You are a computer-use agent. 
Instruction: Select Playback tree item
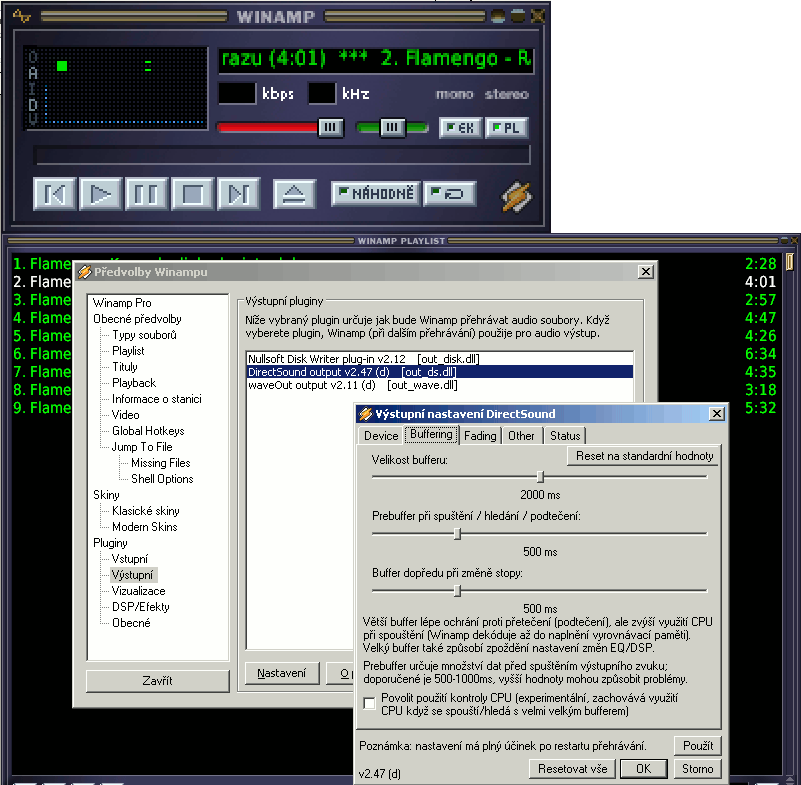pos(134,383)
